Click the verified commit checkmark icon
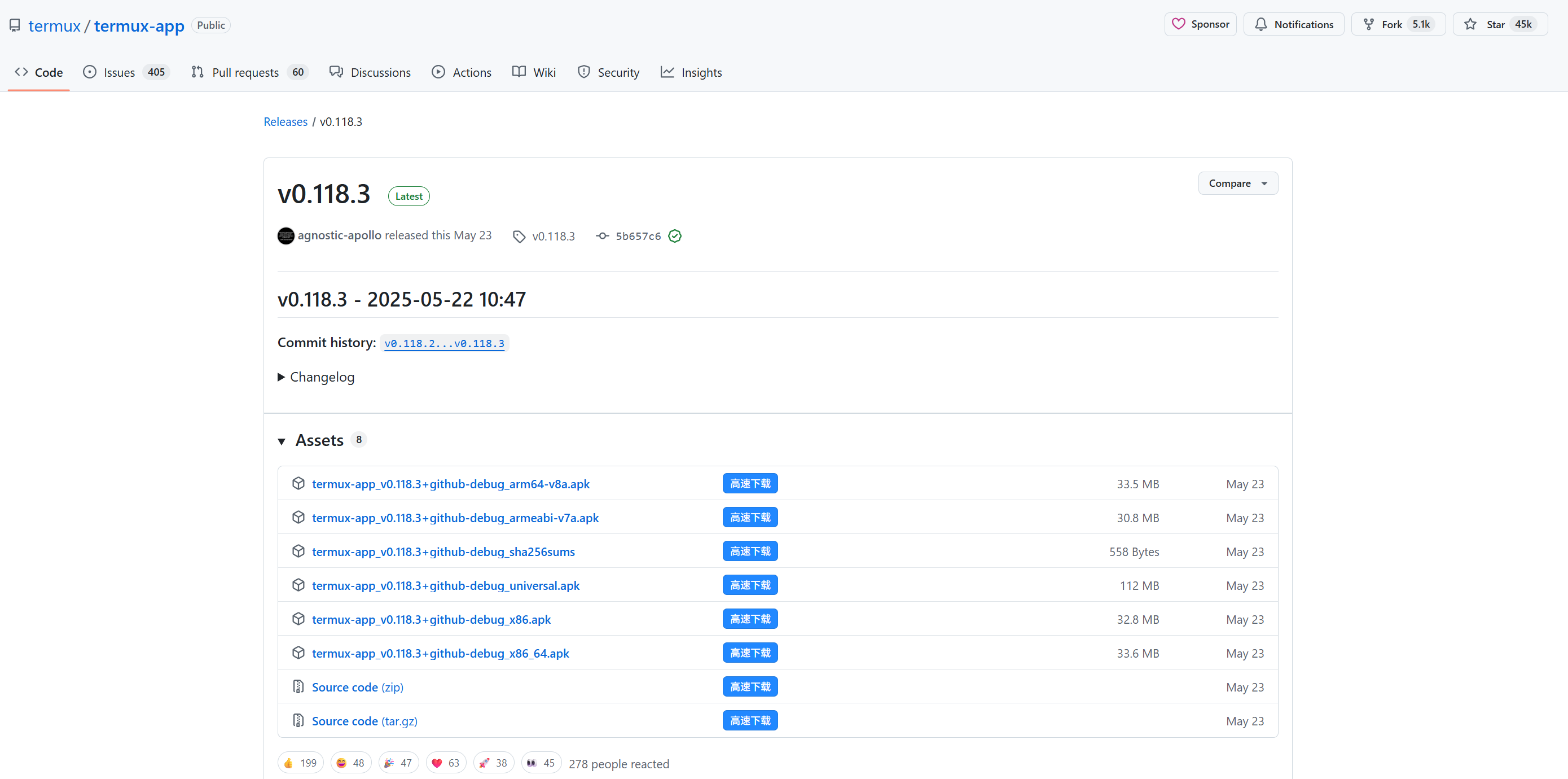Viewport: 1568px width, 779px height. pos(674,237)
